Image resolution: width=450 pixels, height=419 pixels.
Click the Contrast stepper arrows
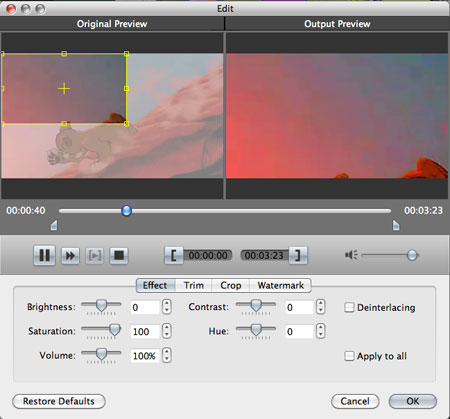(x=321, y=307)
